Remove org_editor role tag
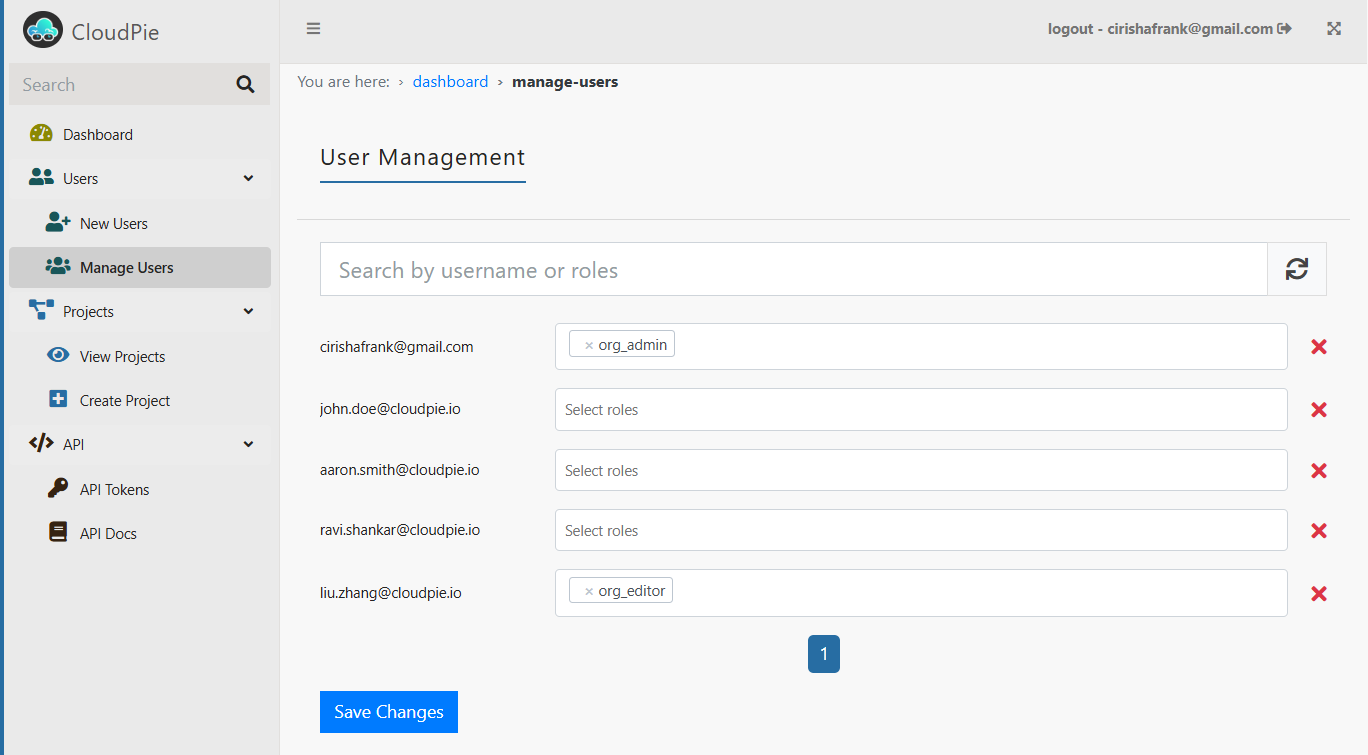The image size is (1368, 755). 589,591
